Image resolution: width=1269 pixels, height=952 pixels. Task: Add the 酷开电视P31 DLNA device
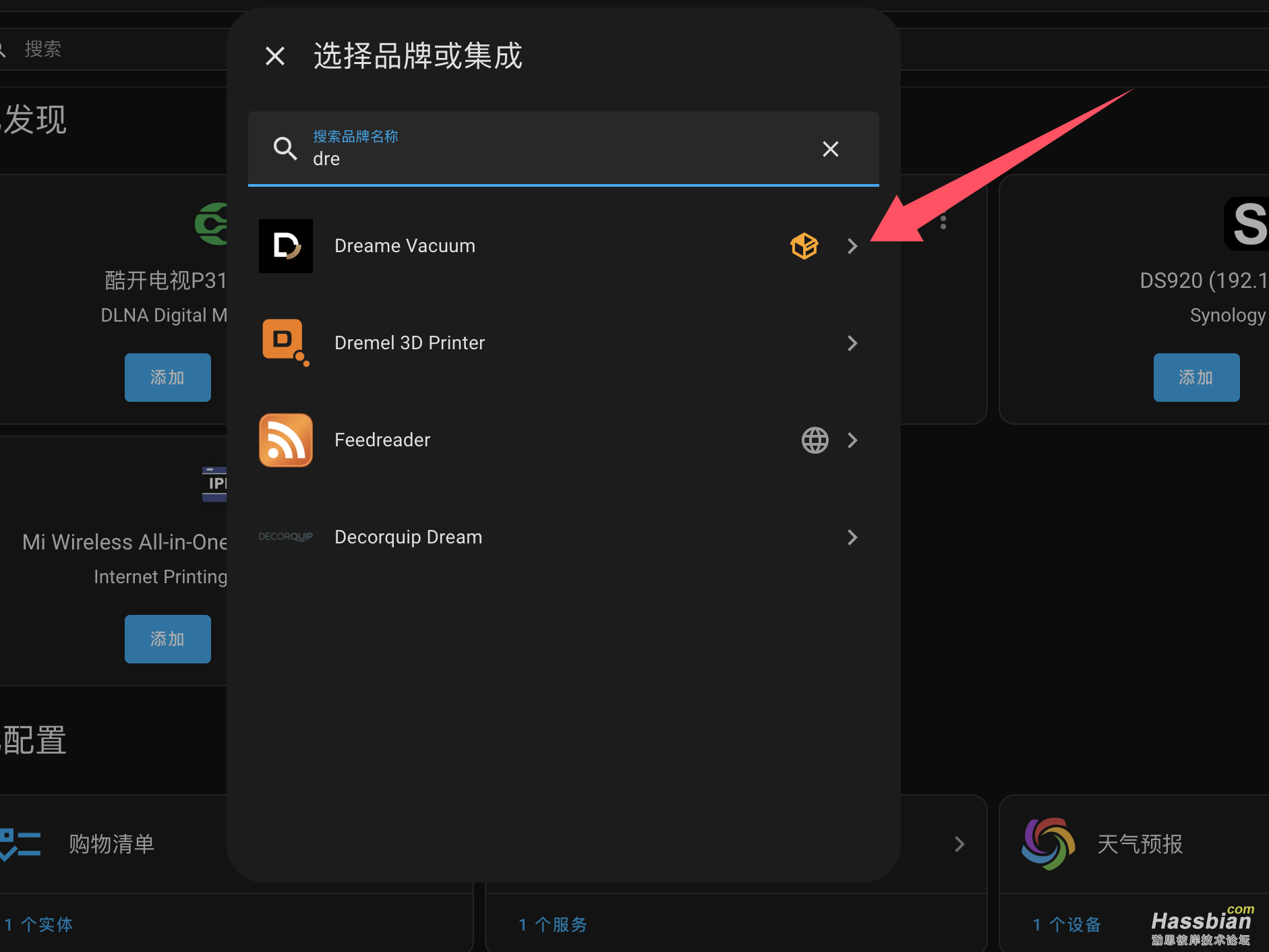pos(168,378)
